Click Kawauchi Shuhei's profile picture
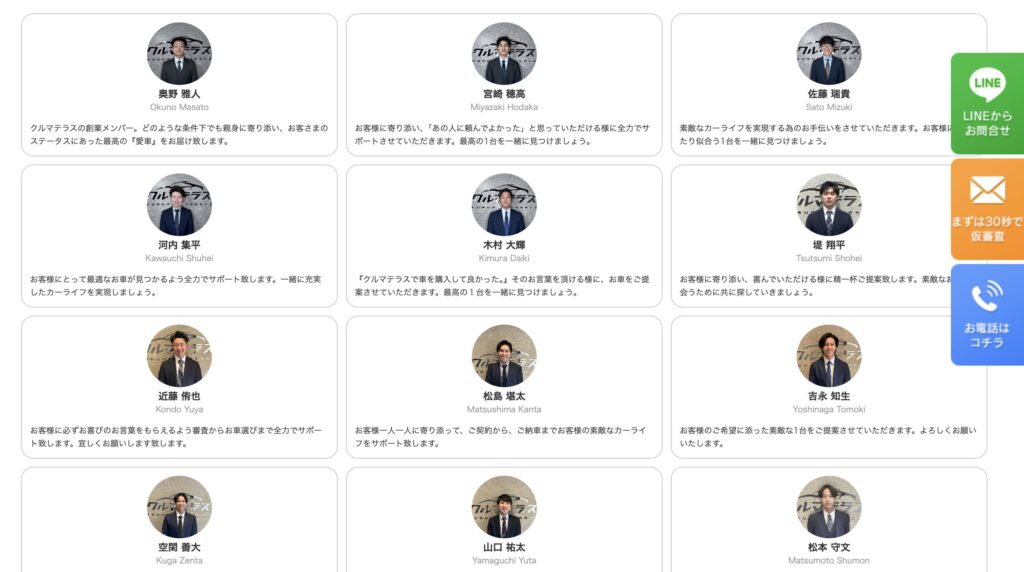The image size is (1024, 572). (179, 204)
